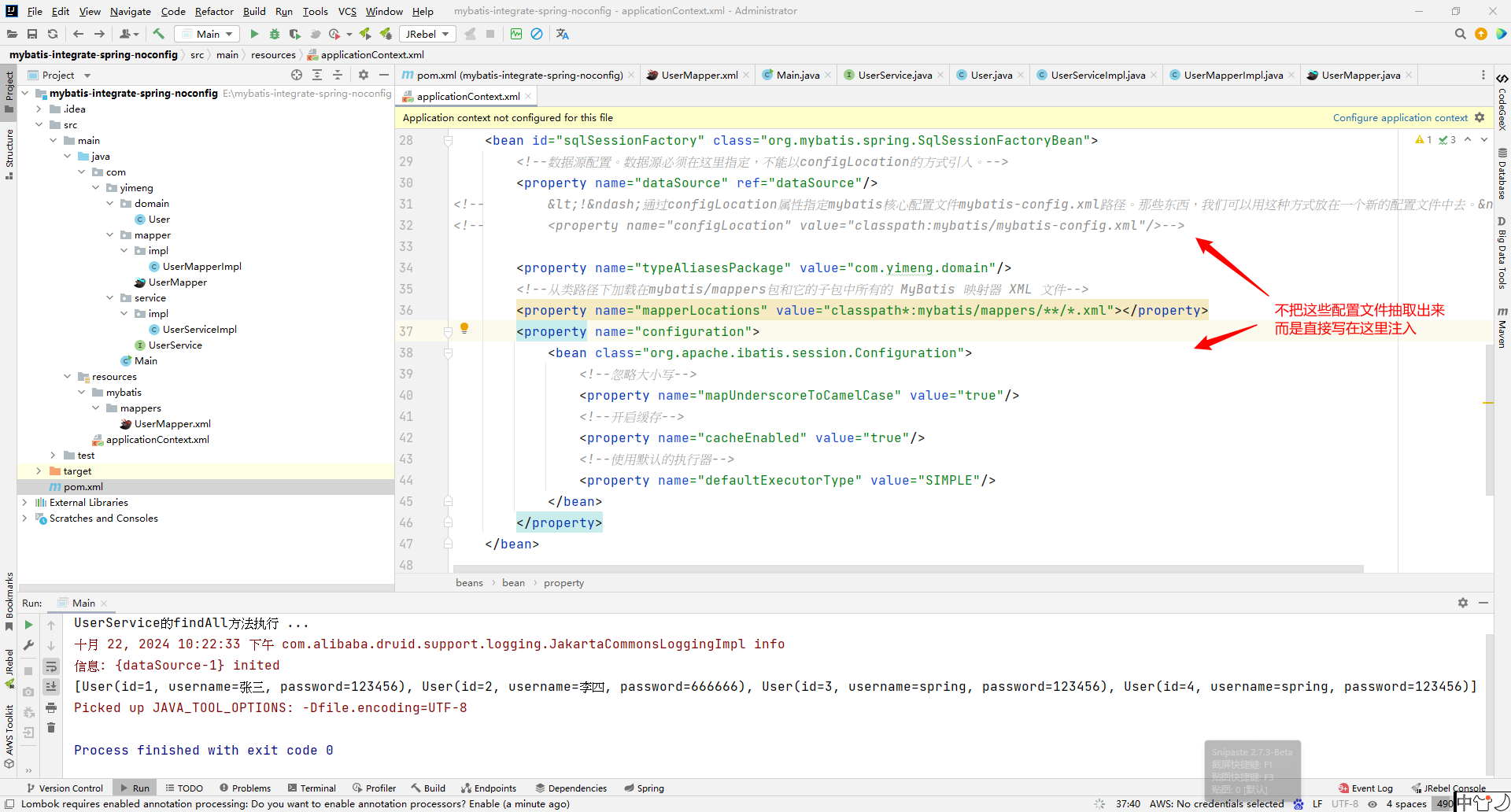Screen dimensions: 1511x812
Task: Open Run panel settings gear
Action: (1463, 603)
